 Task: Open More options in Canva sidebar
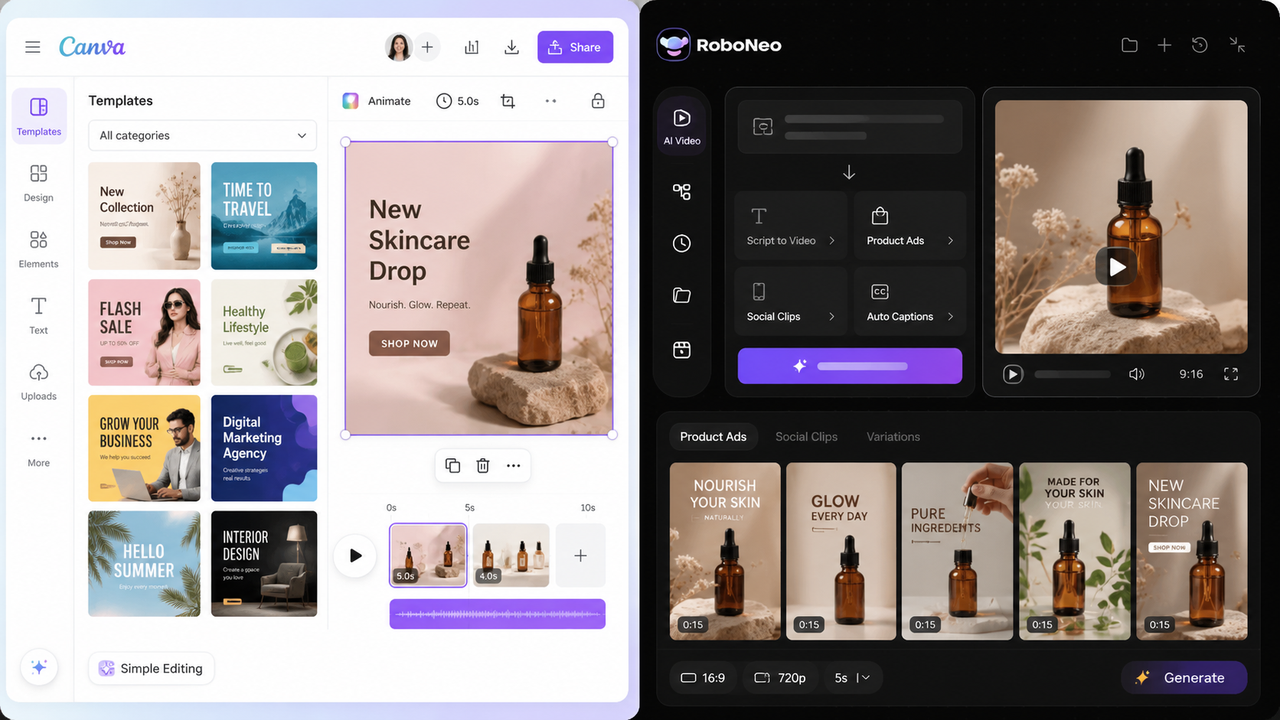click(x=39, y=448)
